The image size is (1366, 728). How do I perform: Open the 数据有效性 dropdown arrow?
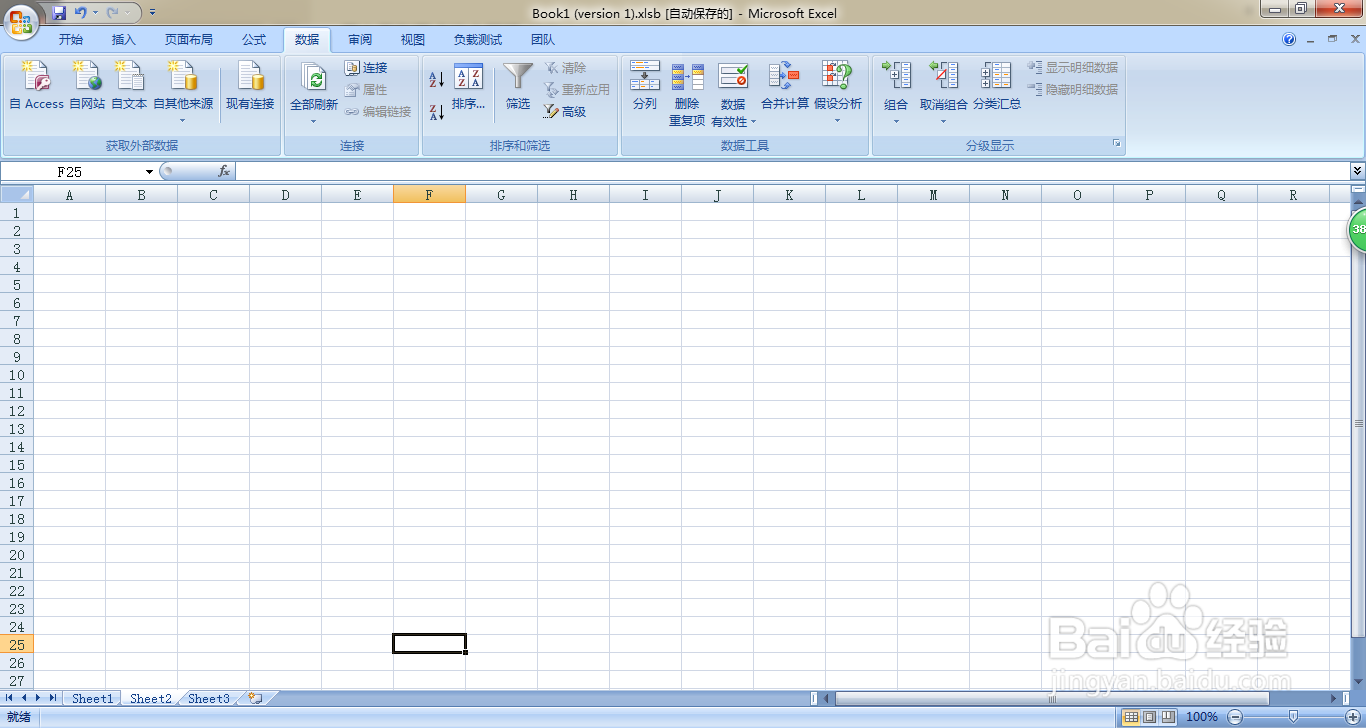(x=753, y=122)
